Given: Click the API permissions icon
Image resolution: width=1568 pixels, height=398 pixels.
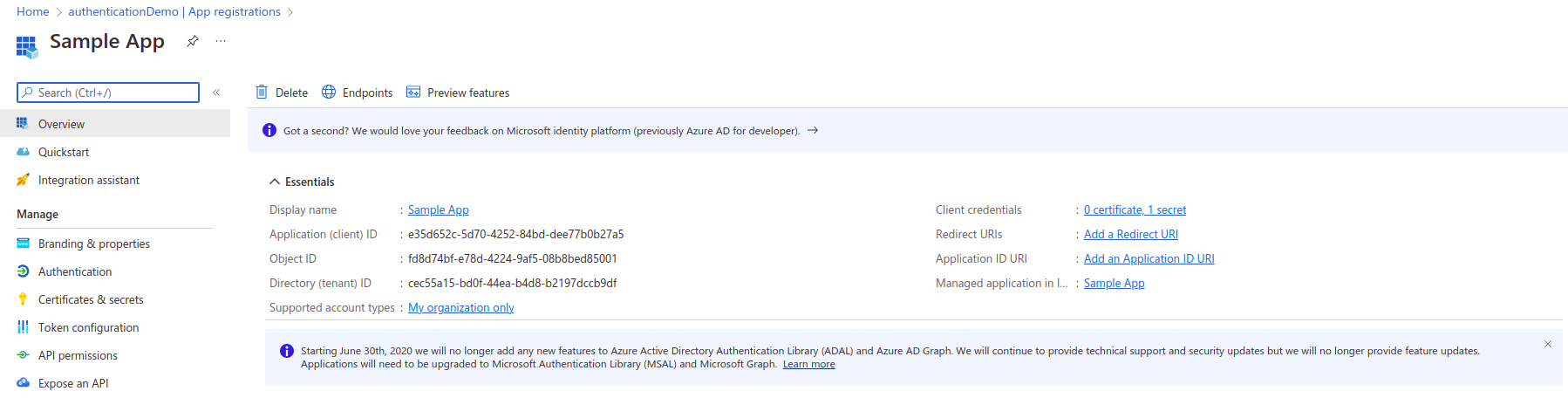Looking at the screenshot, I should (23, 355).
